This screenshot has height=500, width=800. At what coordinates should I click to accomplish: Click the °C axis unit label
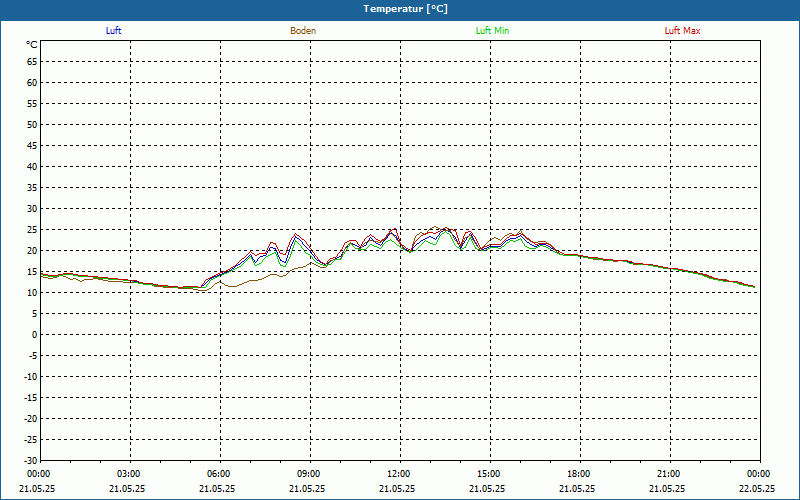(x=32, y=45)
